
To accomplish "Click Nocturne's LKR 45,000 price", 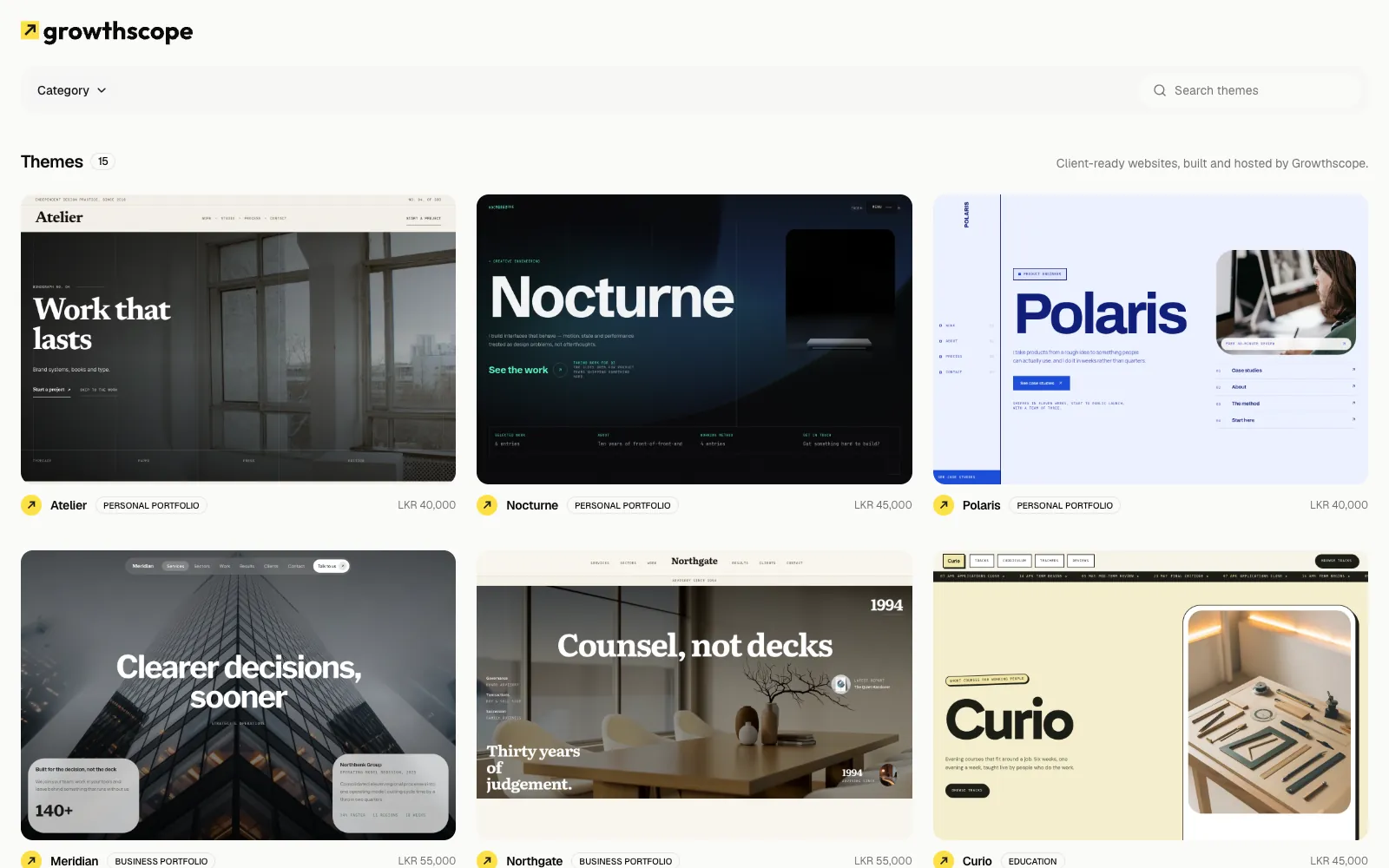I will (x=883, y=505).
